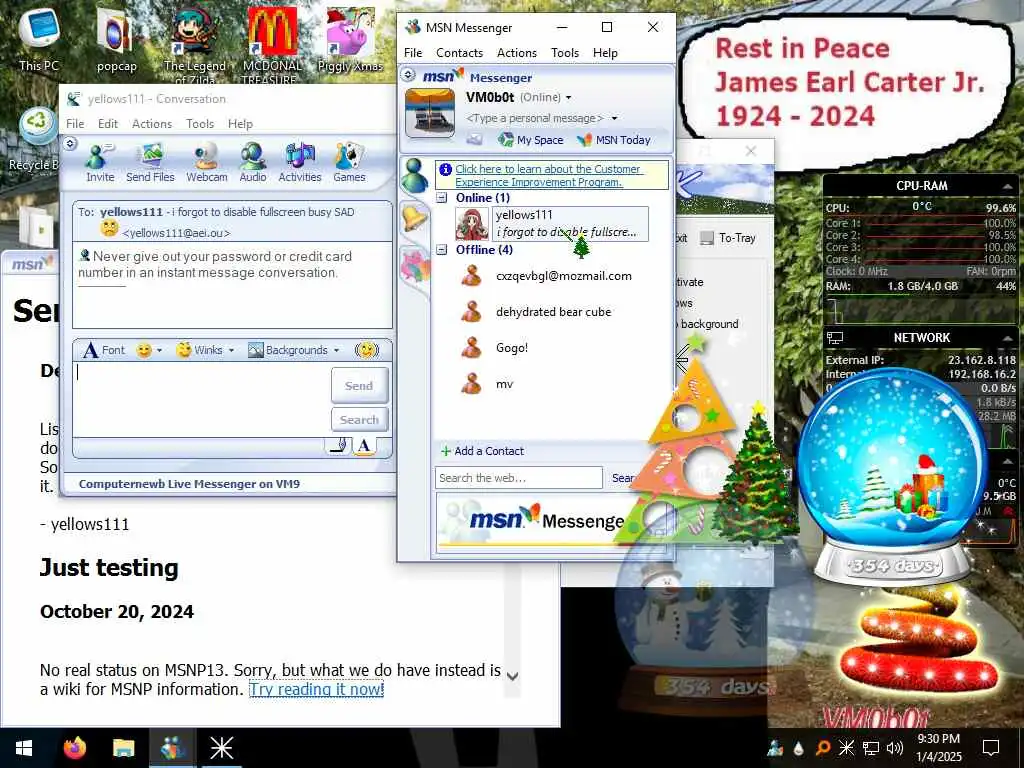This screenshot has width=1024, height=768.
Task: Select offline contact Gogo!
Action: tap(511, 347)
